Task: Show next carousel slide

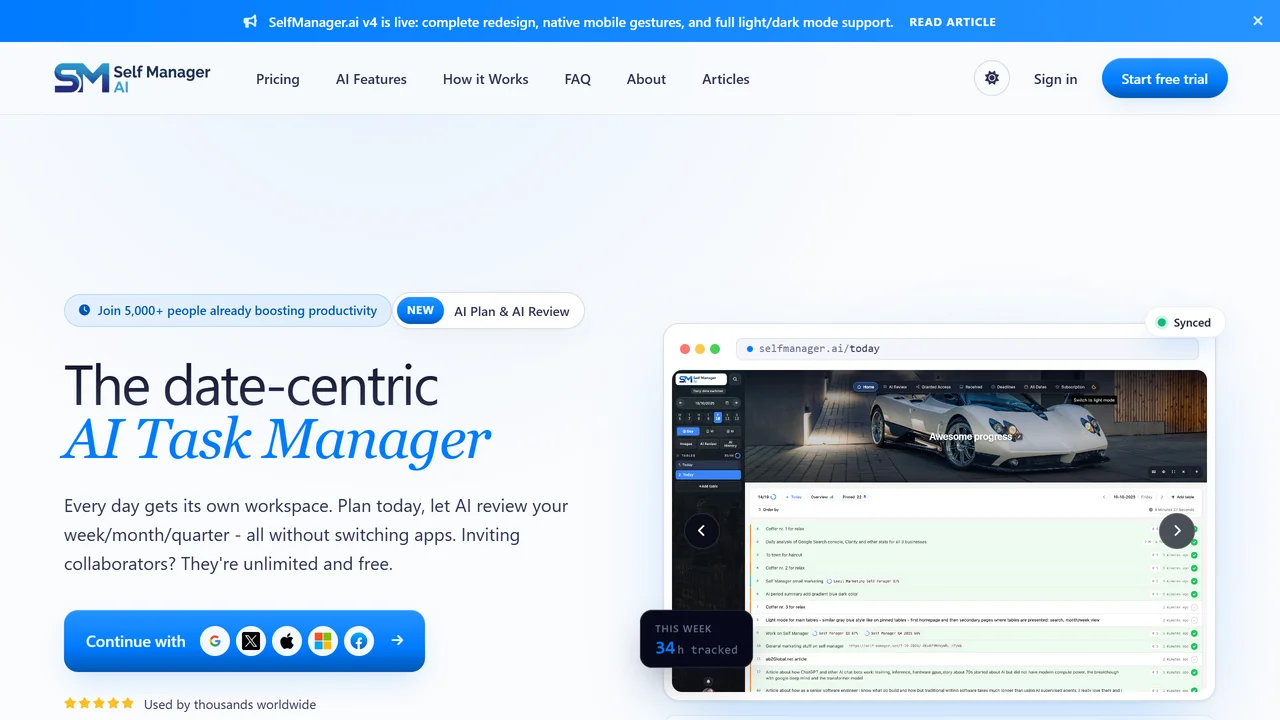Action: pos(1177,530)
